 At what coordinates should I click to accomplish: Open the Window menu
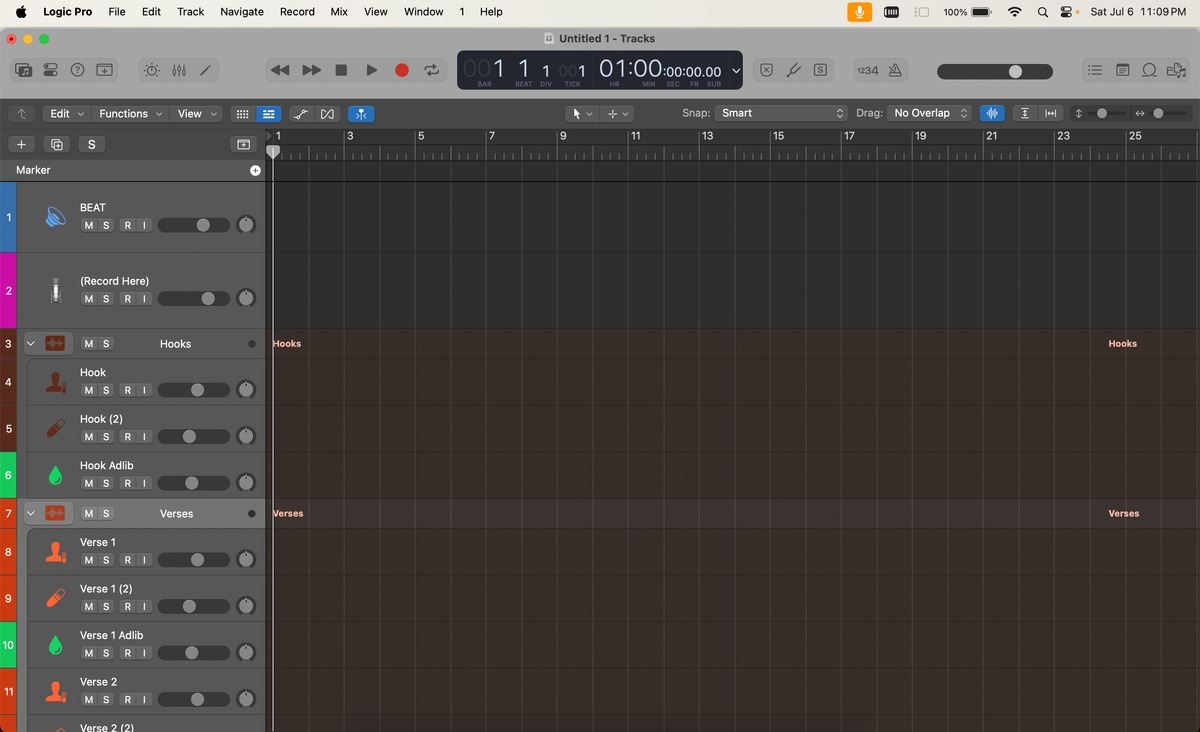coord(423,12)
